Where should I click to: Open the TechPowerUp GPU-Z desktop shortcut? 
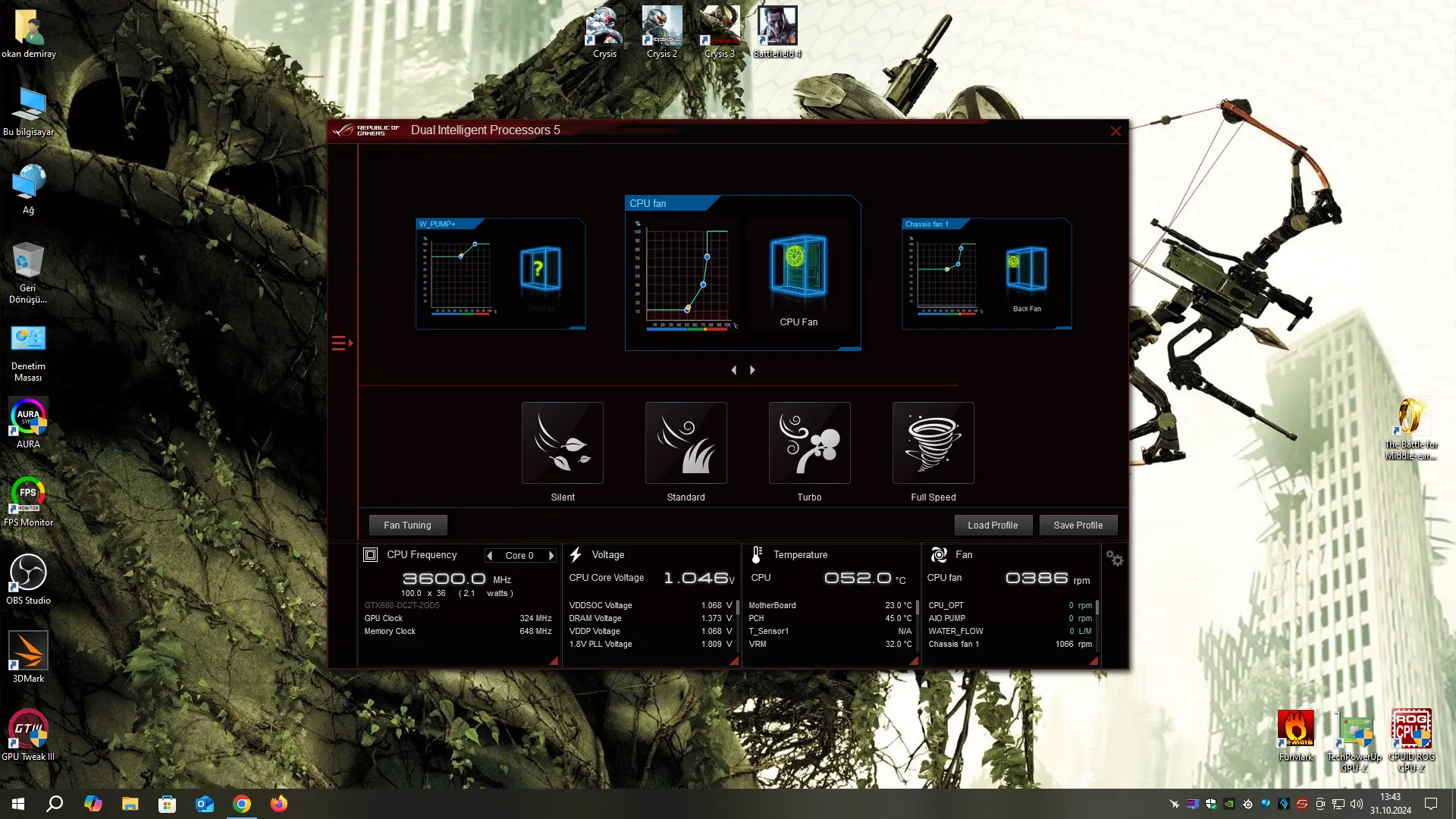pos(1354,742)
